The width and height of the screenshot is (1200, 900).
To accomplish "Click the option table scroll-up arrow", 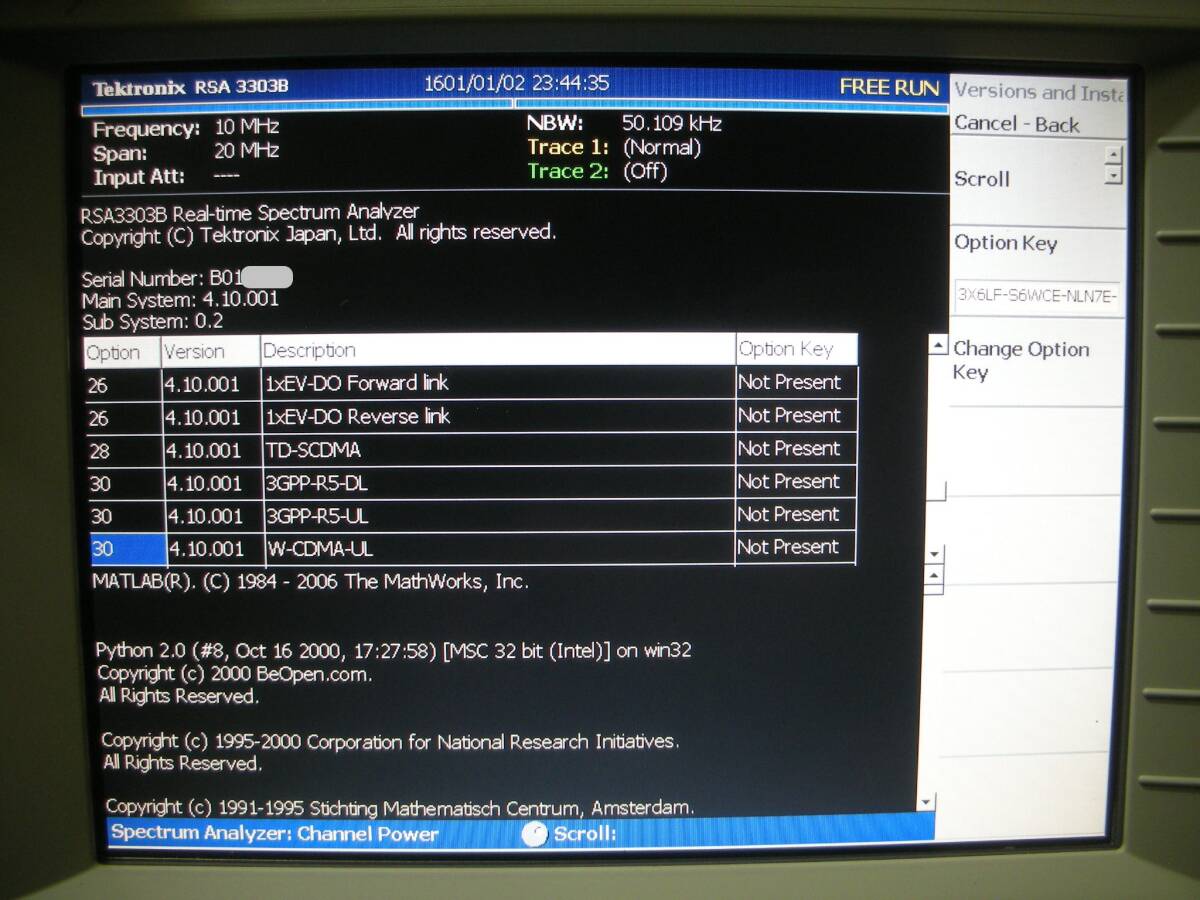I will (x=938, y=346).
